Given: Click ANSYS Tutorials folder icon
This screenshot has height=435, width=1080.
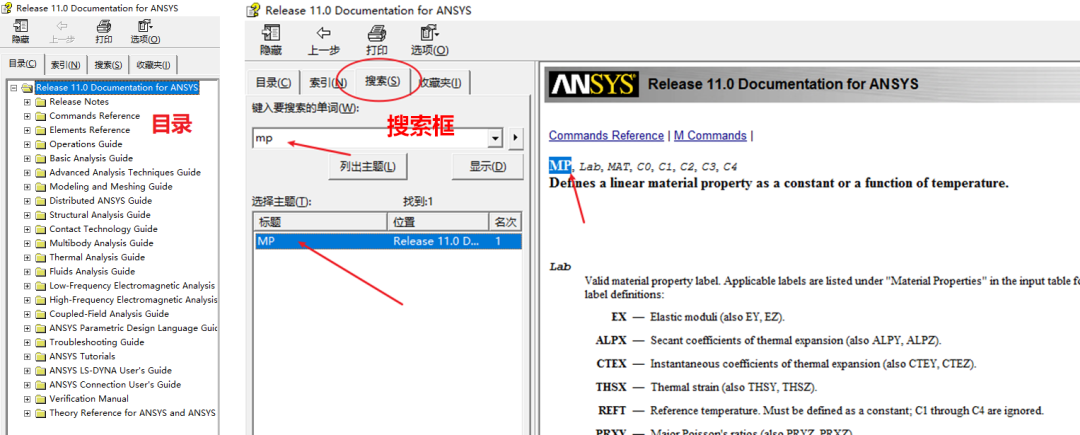Looking at the screenshot, I should click(x=41, y=356).
